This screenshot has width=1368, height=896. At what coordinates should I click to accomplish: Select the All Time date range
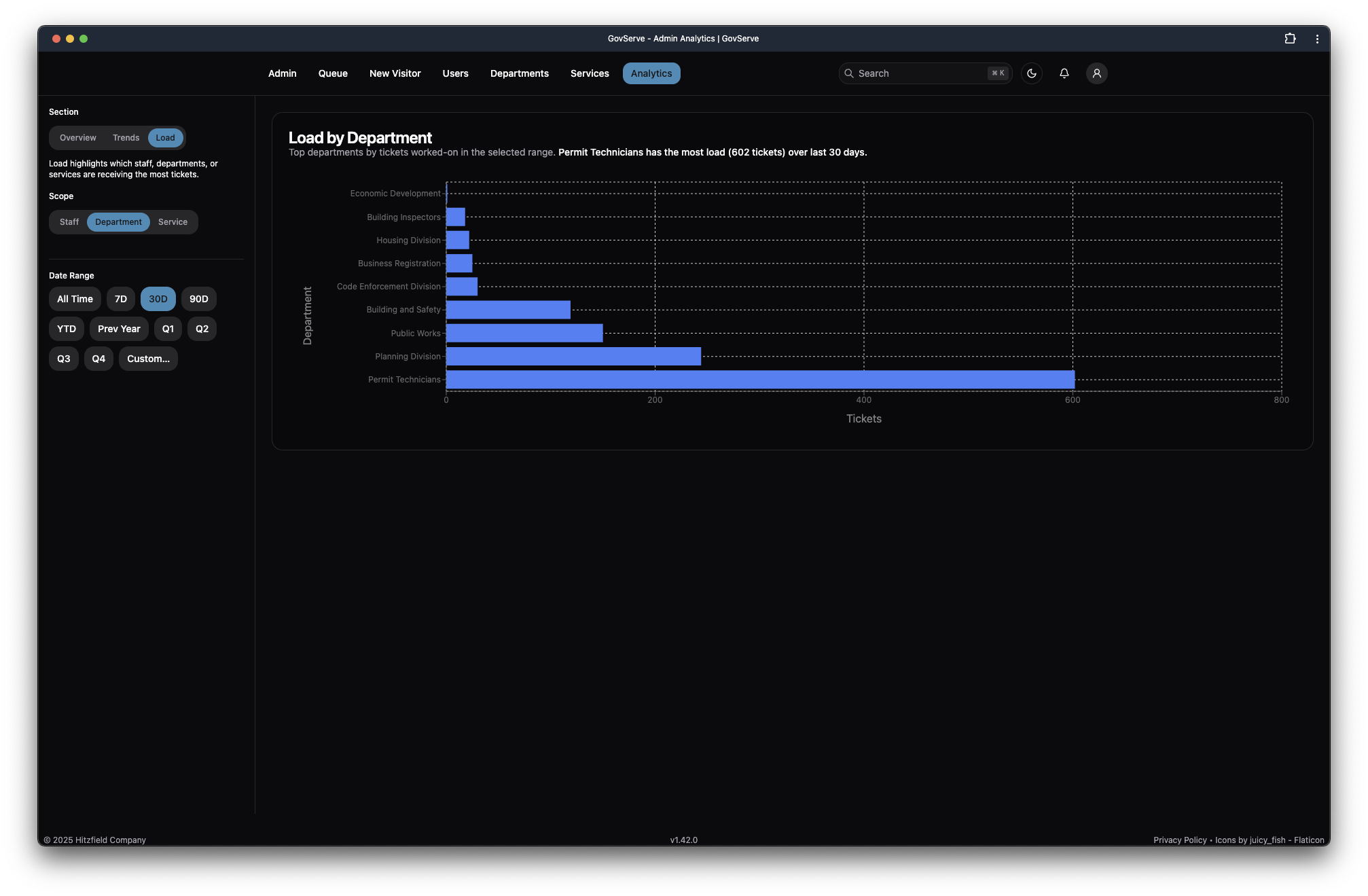tap(75, 298)
